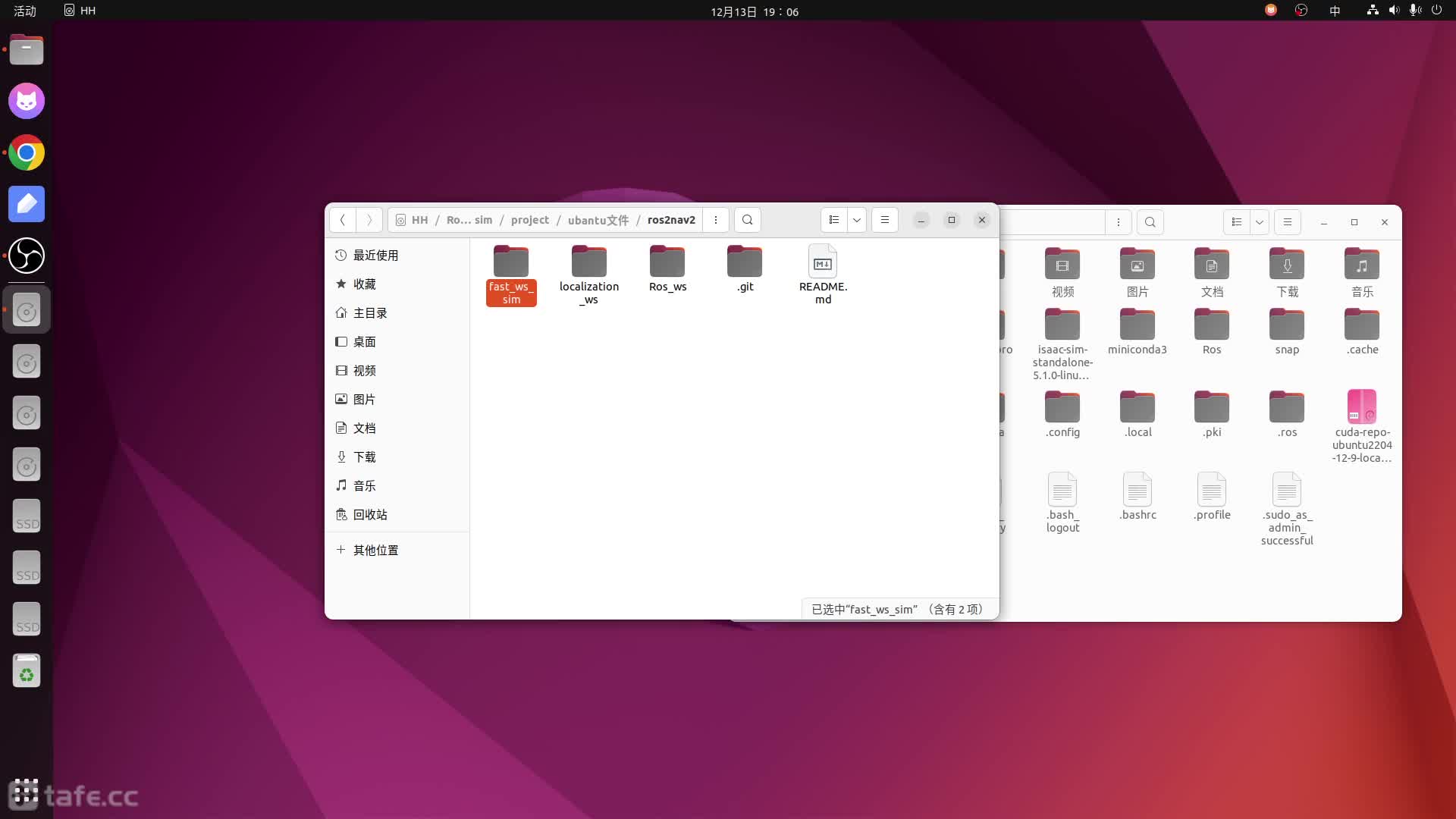Toggle list view in background window
This screenshot has width=1456, height=819.
coord(1237,222)
